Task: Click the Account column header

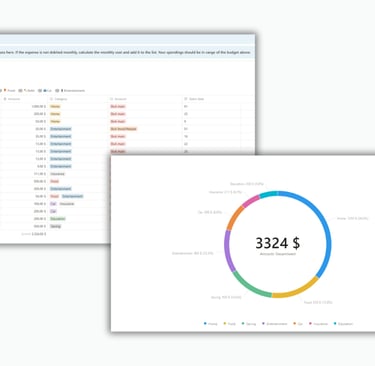Action: pyautogui.click(x=118, y=99)
